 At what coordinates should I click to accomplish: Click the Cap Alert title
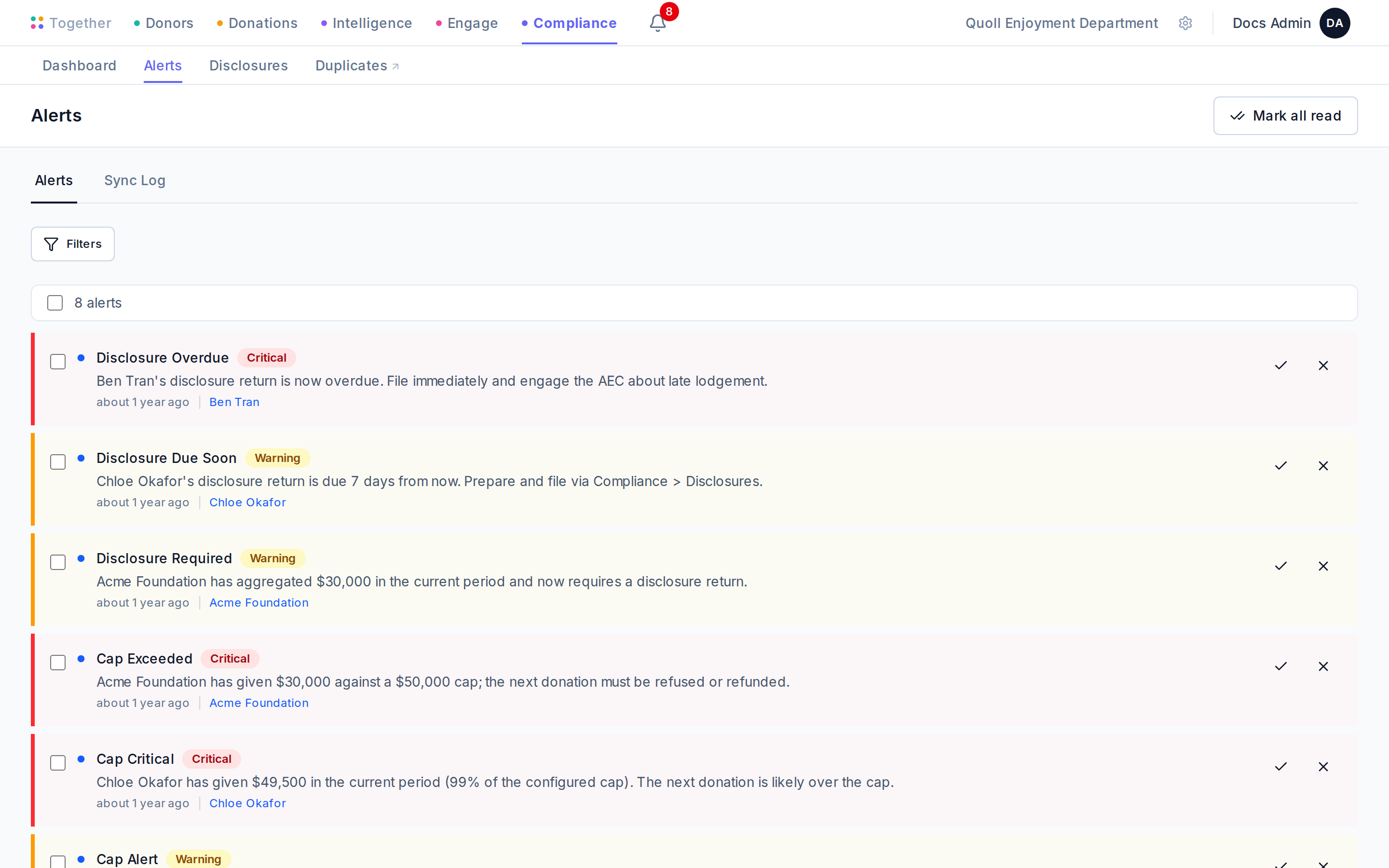[x=127, y=859]
